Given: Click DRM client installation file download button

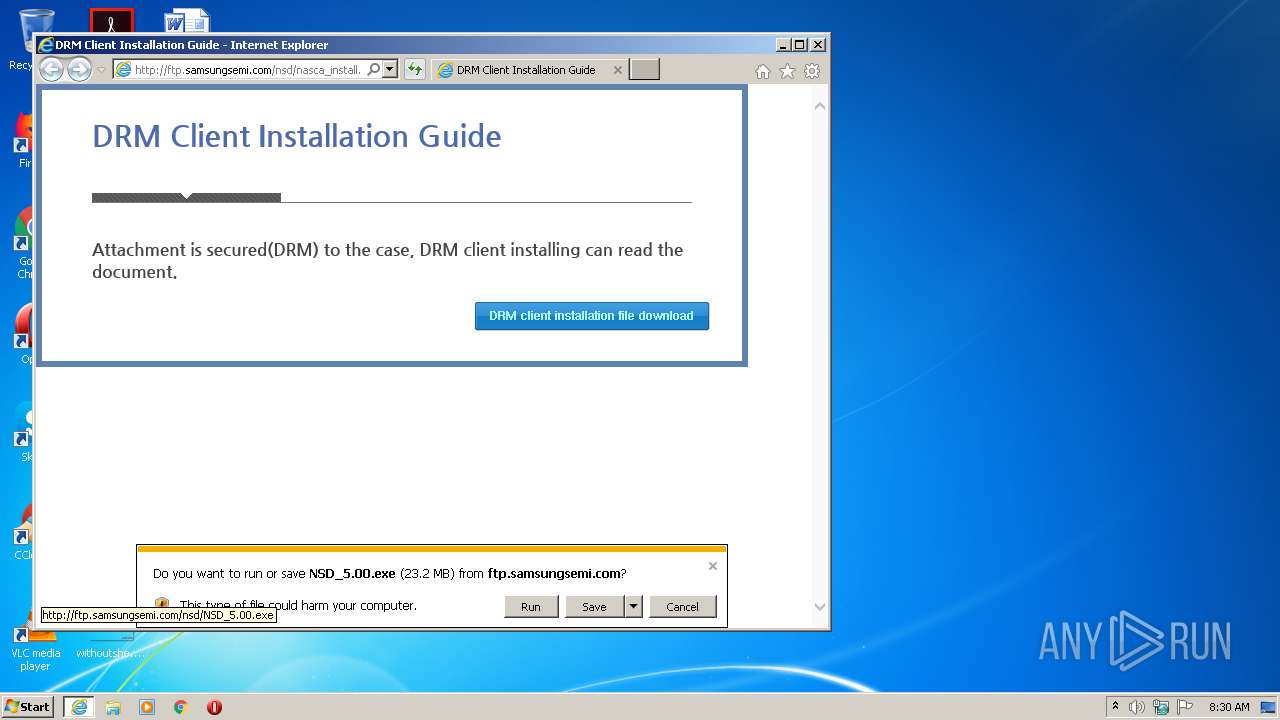Looking at the screenshot, I should pyautogui.click(x=592, y=316).
